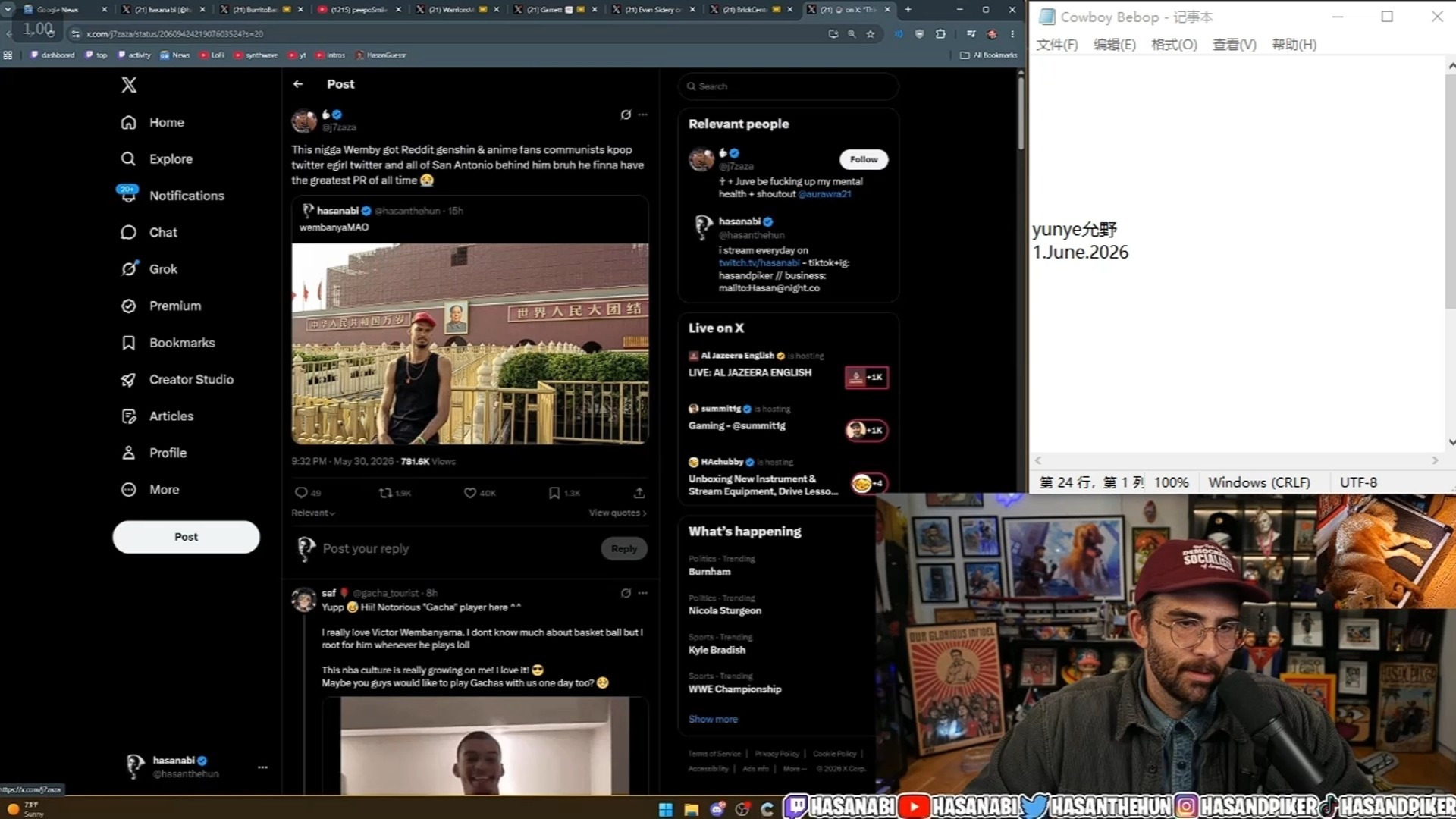Image resolution: width=1456 pixels, height=819 pixels.
Task: Open more options on @j7zaza post
Action: coord(643,115)
